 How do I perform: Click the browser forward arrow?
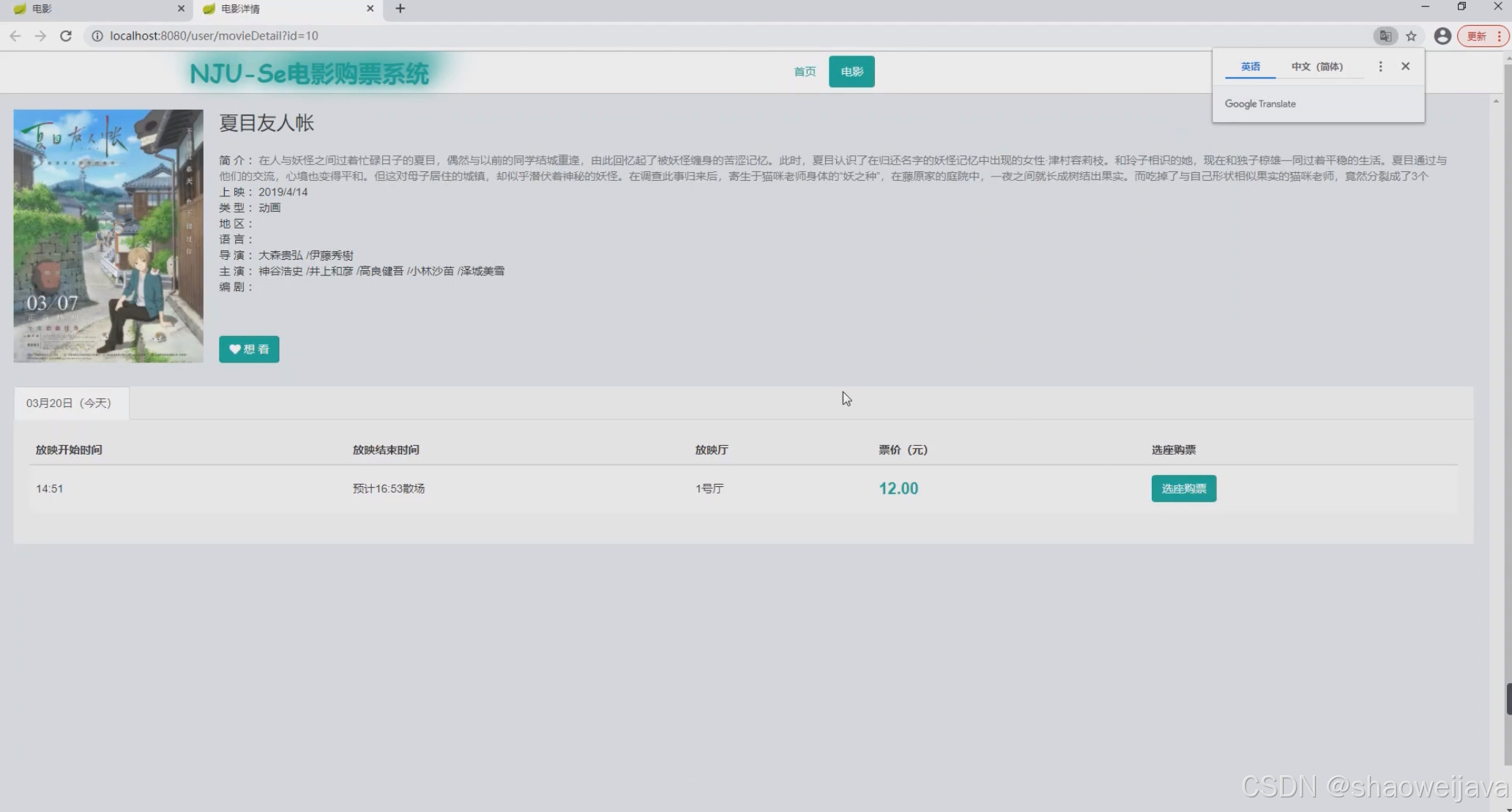40,36
